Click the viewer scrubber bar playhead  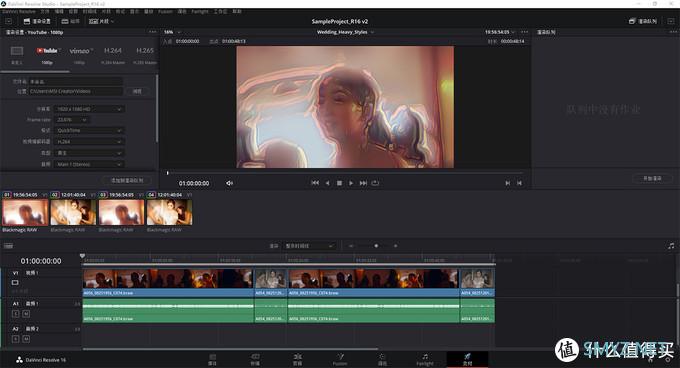tap(167, 173)
